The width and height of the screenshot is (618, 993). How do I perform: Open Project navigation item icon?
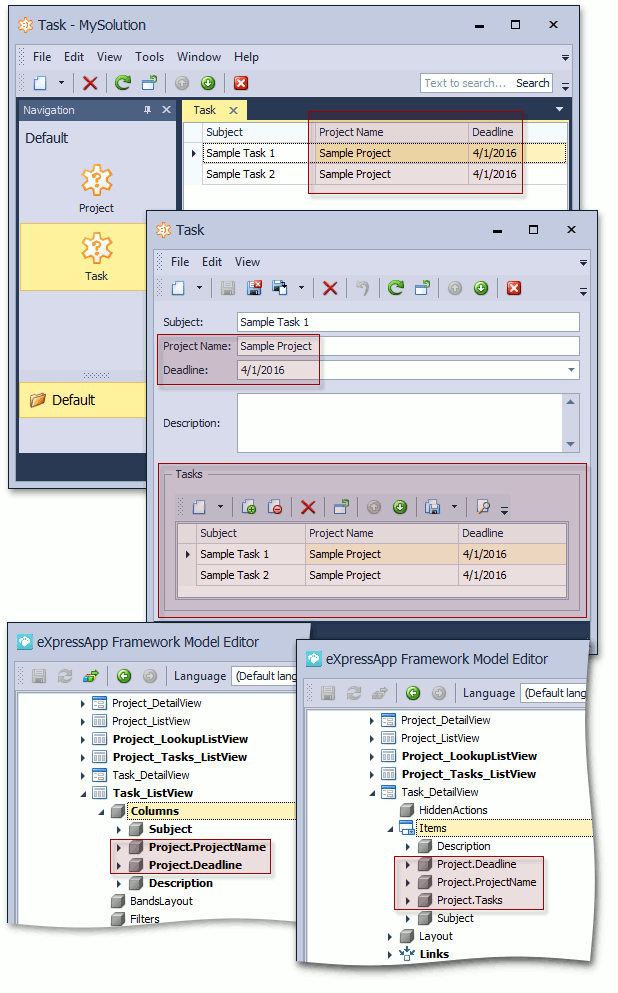(96, 180)
